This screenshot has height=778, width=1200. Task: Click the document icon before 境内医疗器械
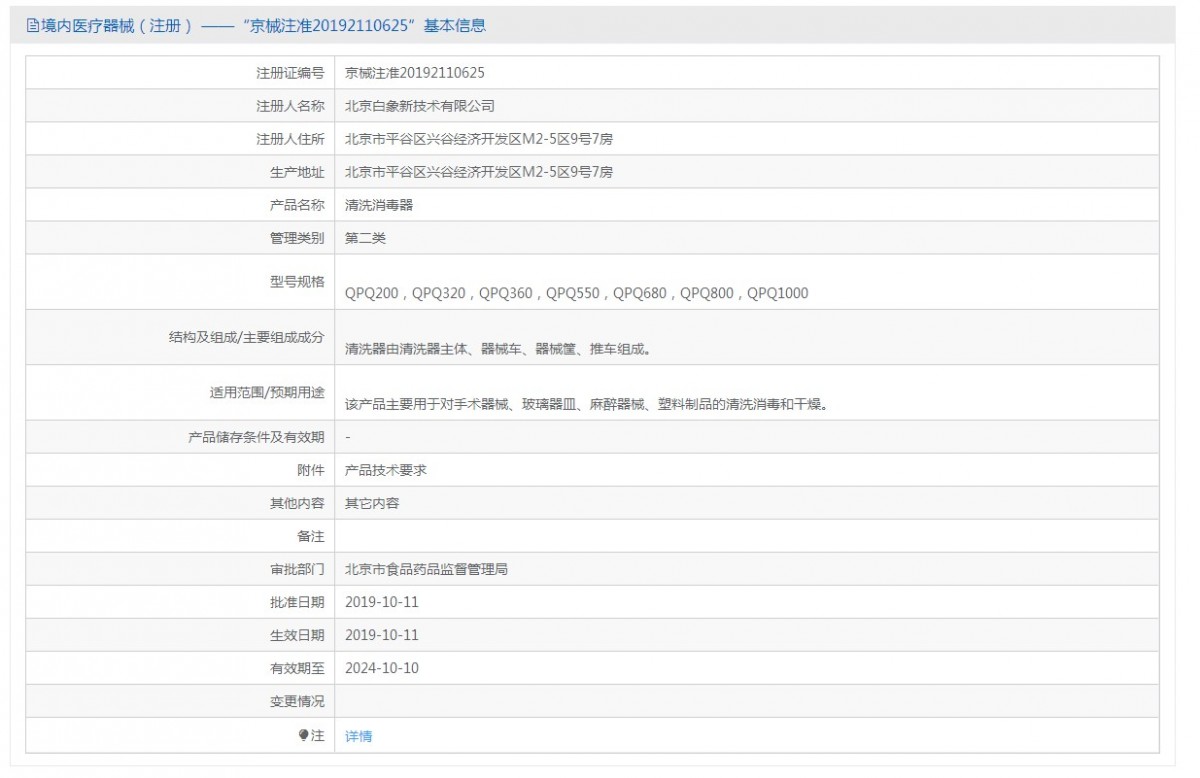pos(32,26)
